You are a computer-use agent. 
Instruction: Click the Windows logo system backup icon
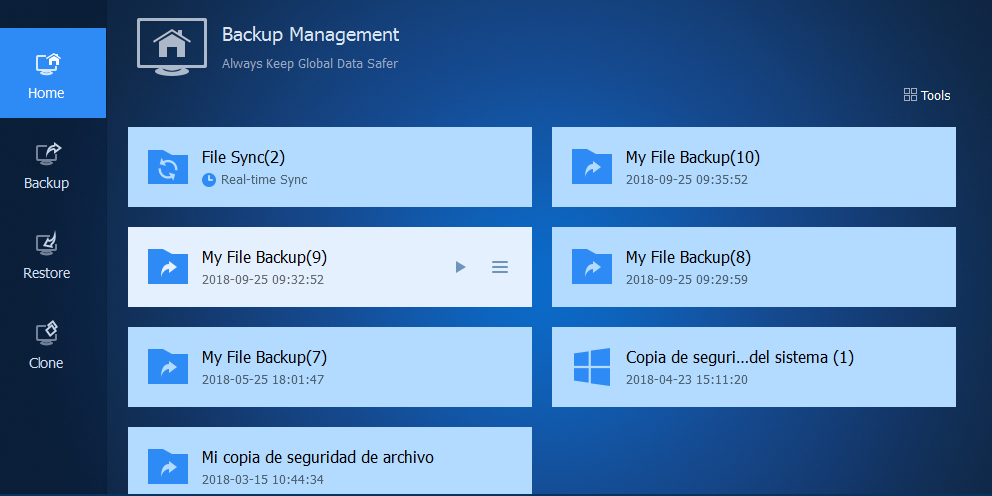coord(592,367)
